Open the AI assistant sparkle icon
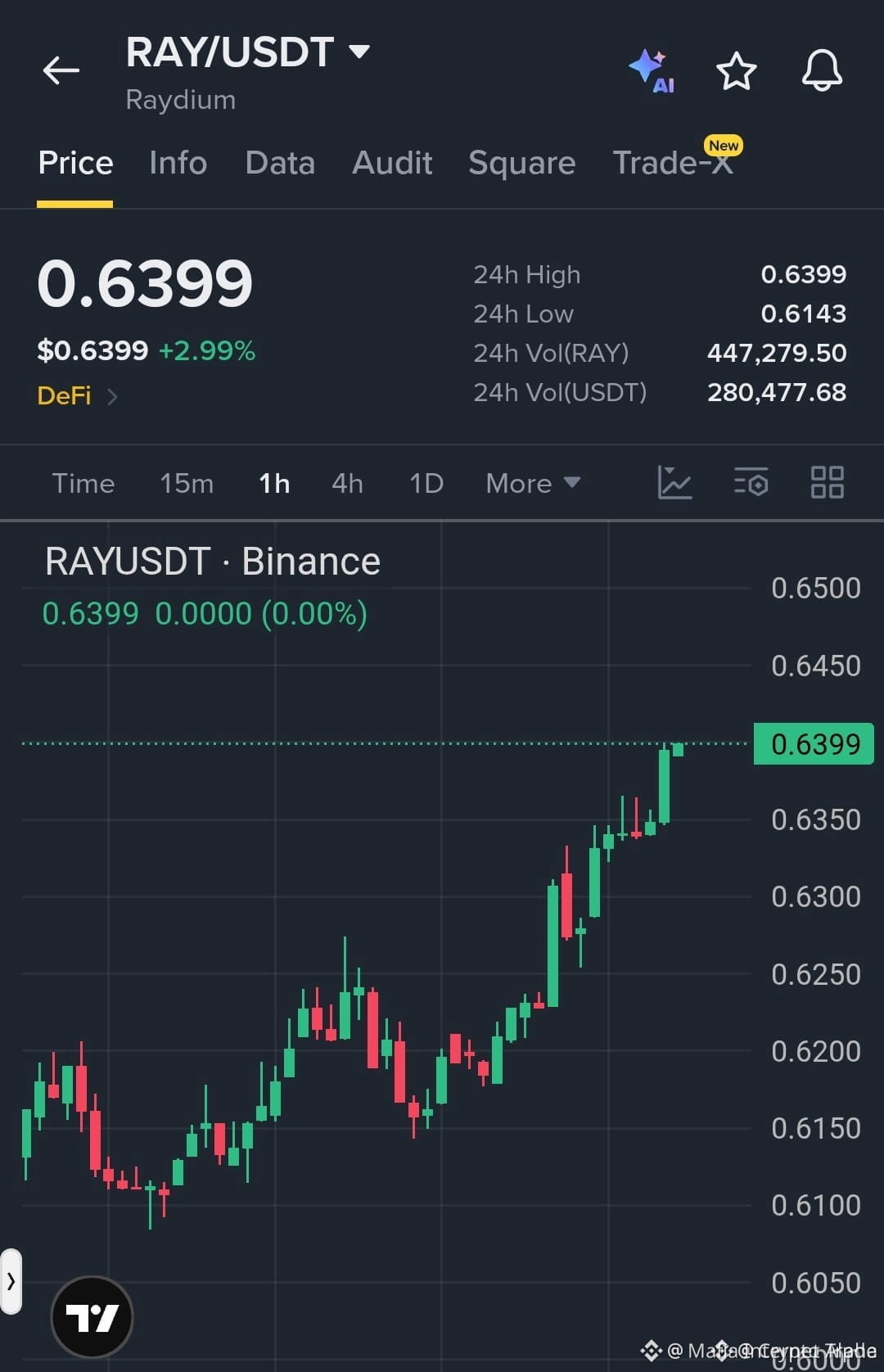This screenshot has width=884, height=1372. (652, 70)
